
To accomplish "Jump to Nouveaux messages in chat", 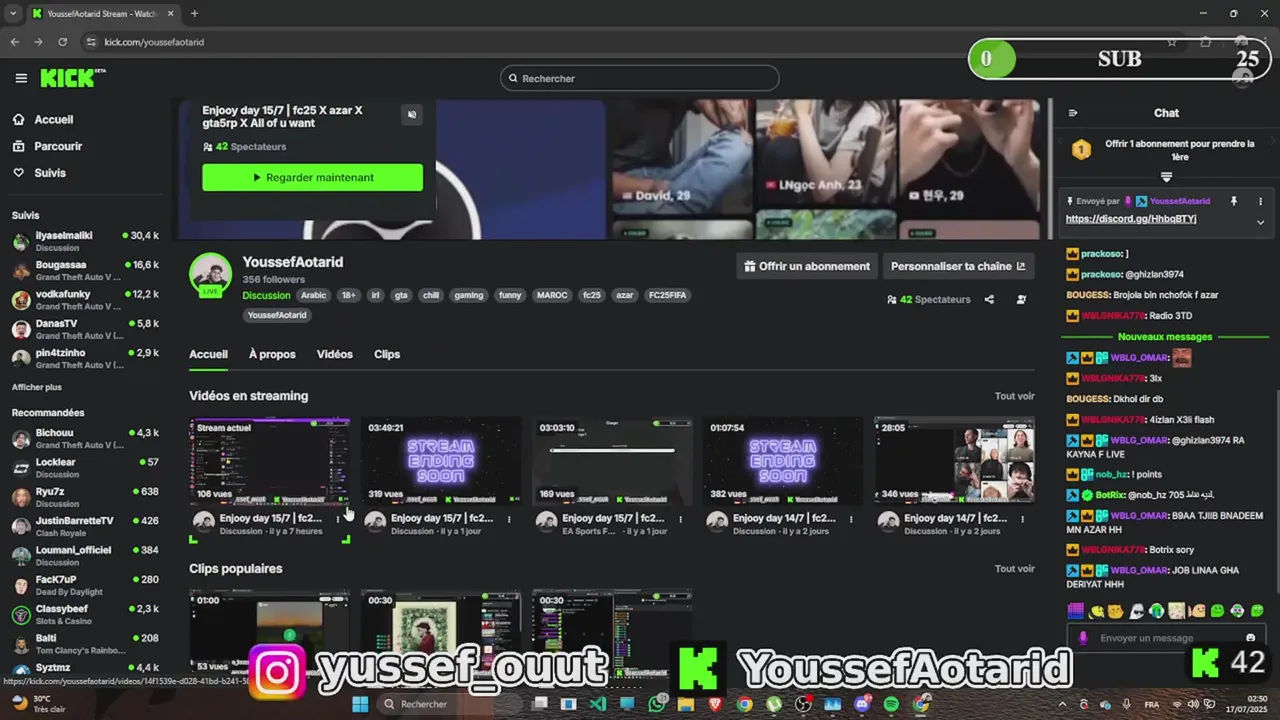I will tap(1165, 337).
